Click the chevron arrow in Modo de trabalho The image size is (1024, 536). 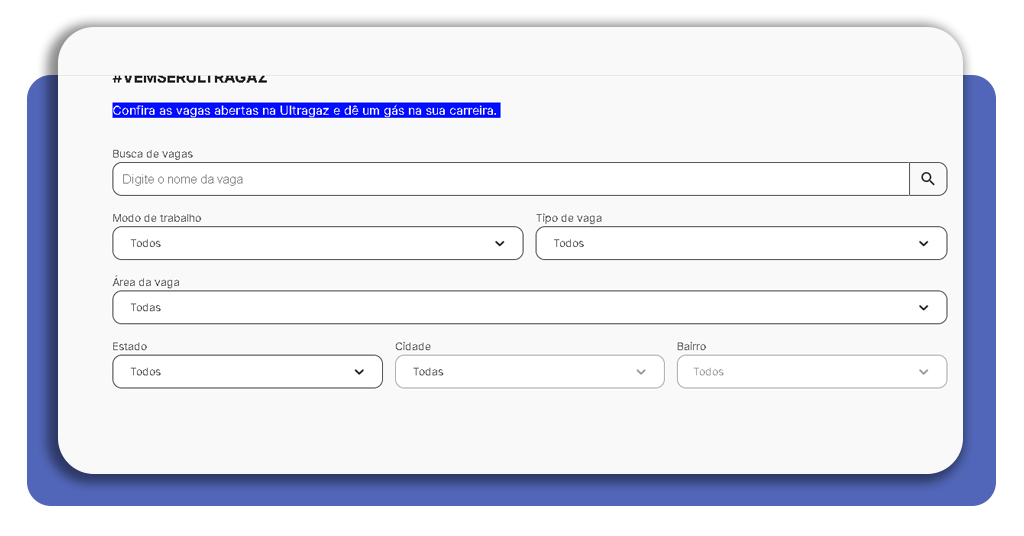499,243
